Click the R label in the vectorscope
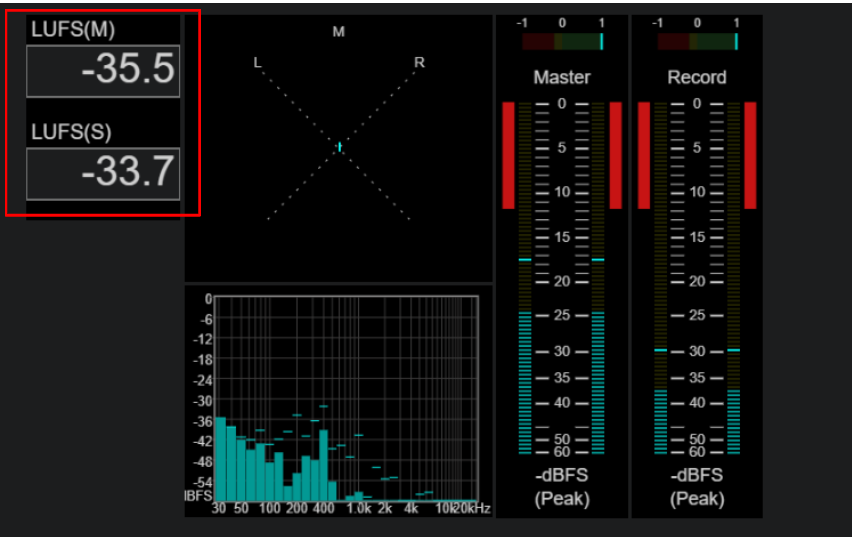The image size is (852, 537). tap(419, 63)
